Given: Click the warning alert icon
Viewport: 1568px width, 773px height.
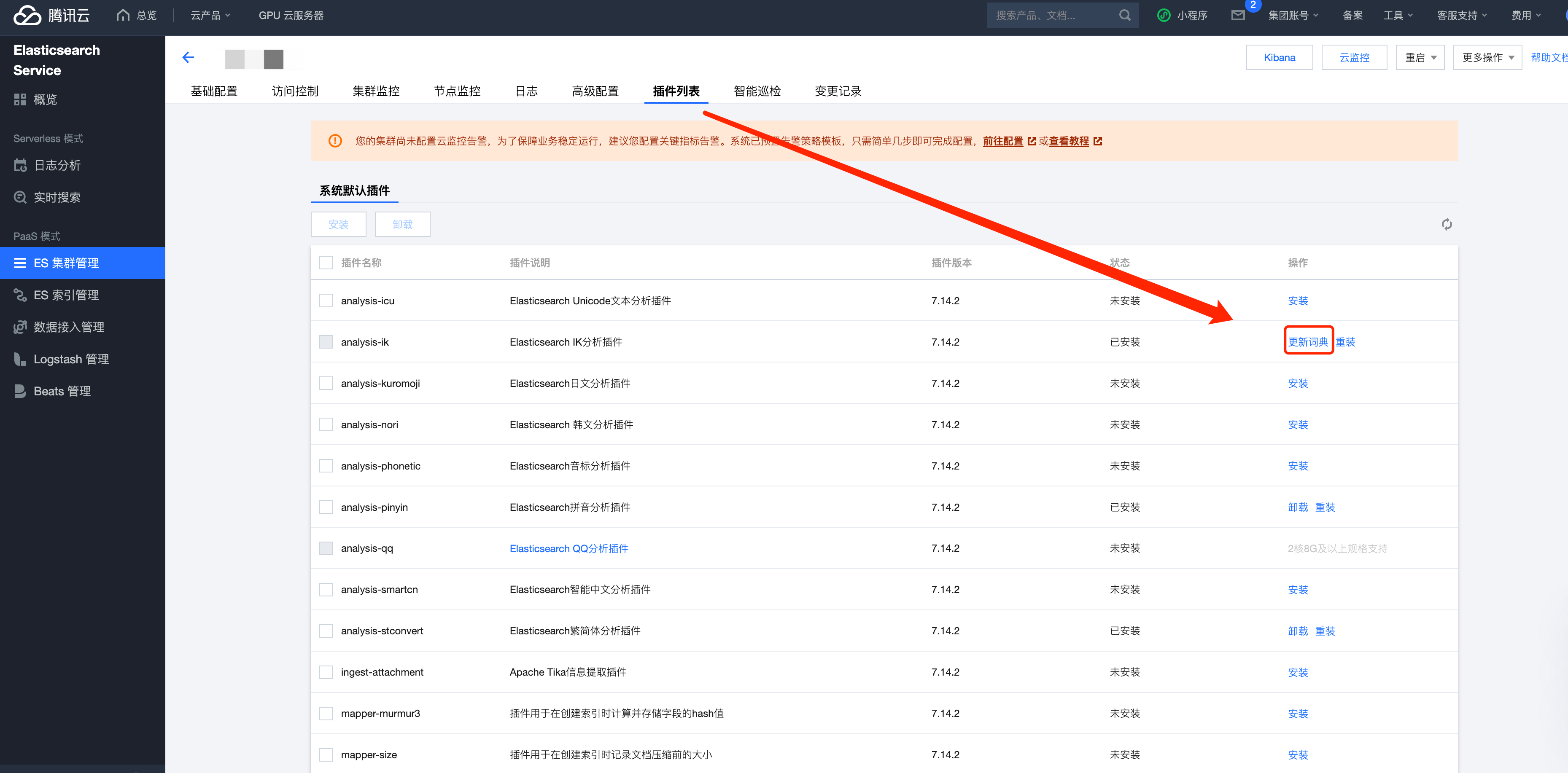Looking at the screenshot, I should (x=335, y=141).
